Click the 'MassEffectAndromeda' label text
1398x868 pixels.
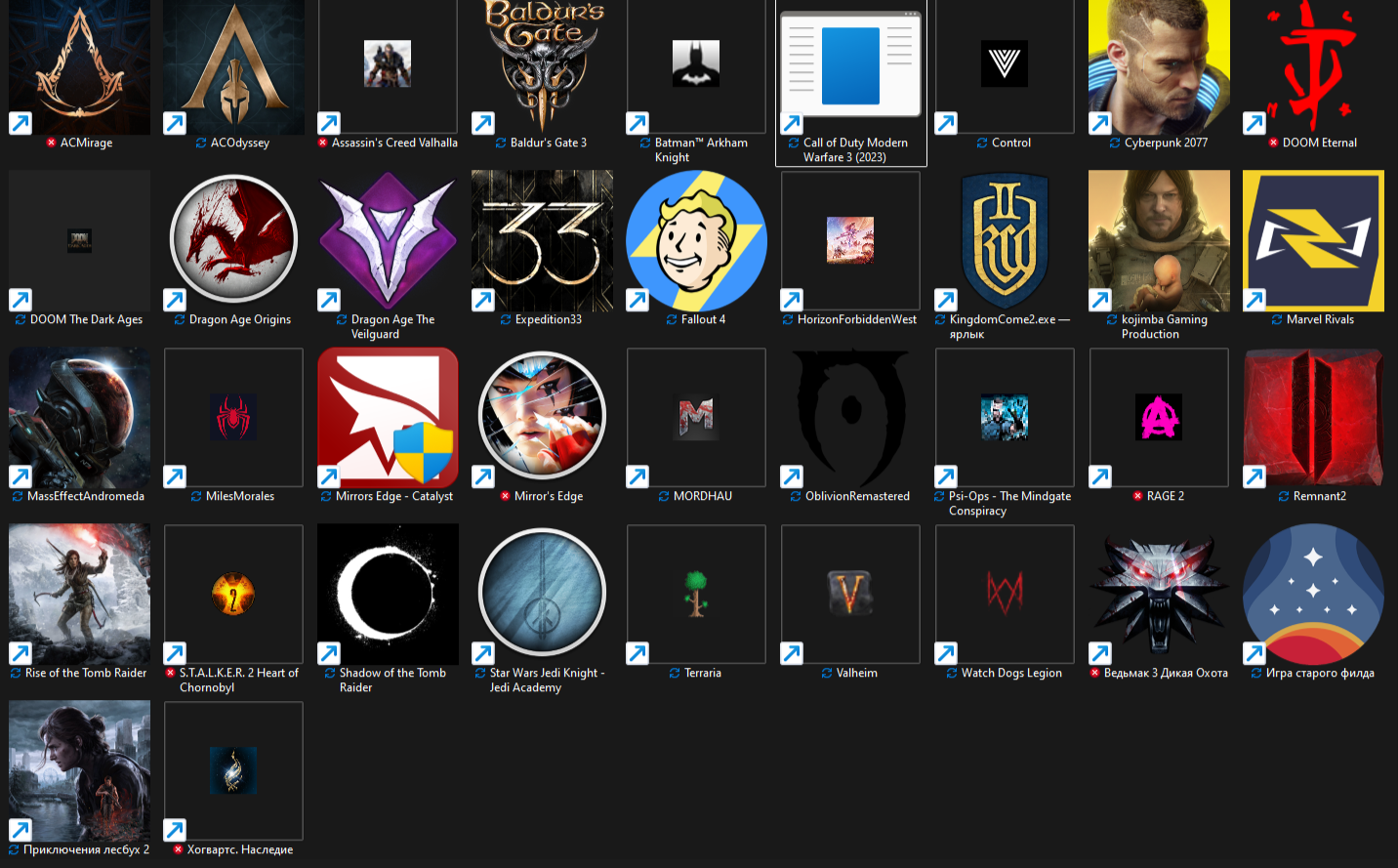pyautogui.click(x=86, y=496)
